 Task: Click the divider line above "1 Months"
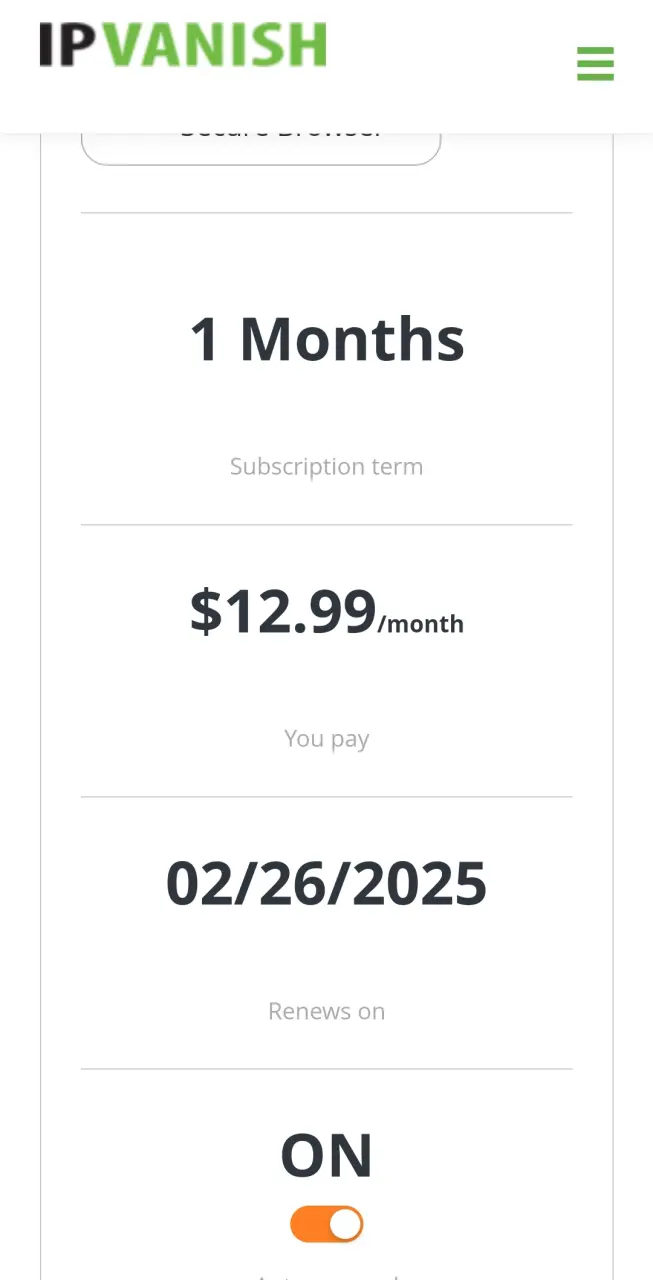click(327, 212)
